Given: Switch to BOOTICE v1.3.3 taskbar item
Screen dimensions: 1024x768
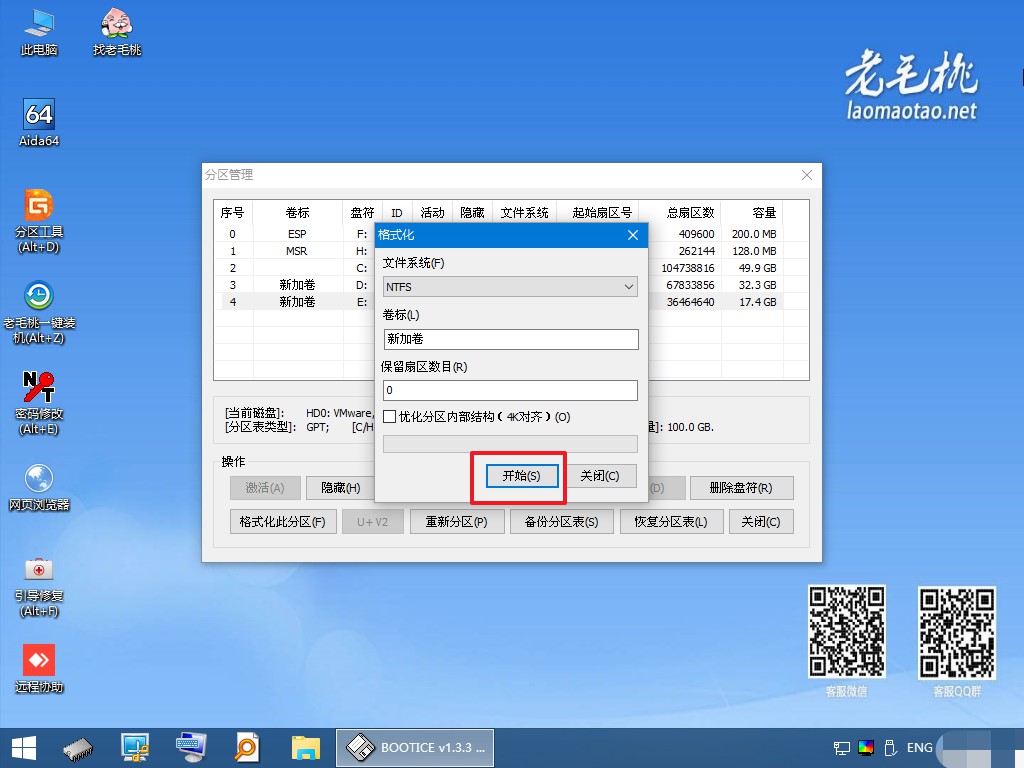Looking at the screenshot, I should coord(415,748).
